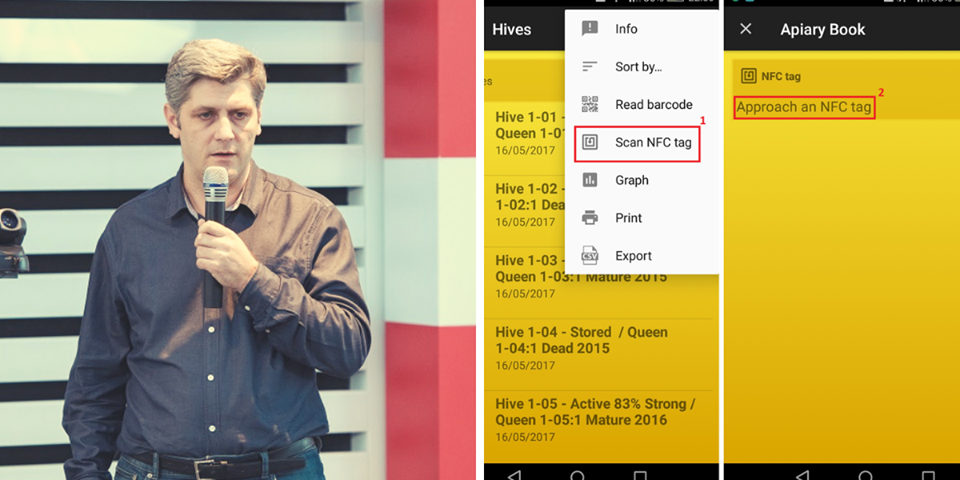Image resolution: width=960 pixels, height=480 pixels.
Task: Tap the Hives screen title
Action: [512, 29]
